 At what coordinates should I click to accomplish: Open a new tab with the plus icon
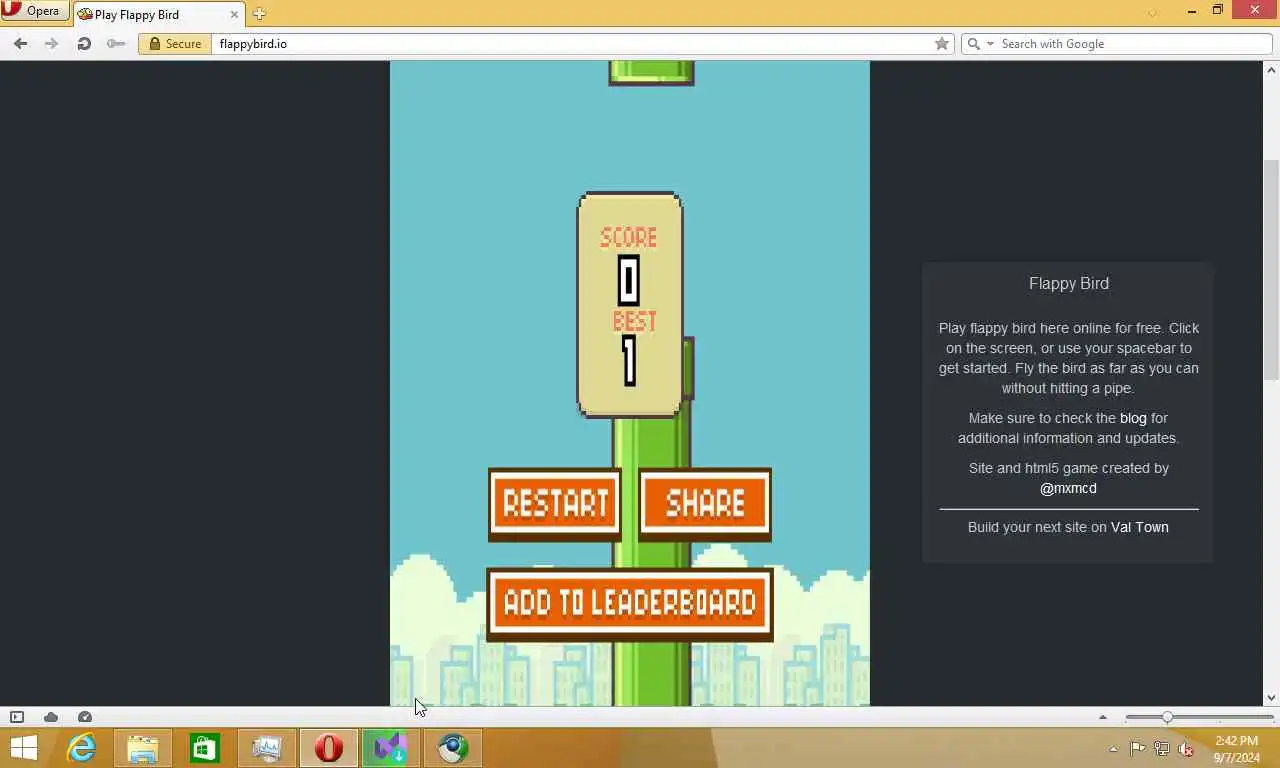pos(259,14)
